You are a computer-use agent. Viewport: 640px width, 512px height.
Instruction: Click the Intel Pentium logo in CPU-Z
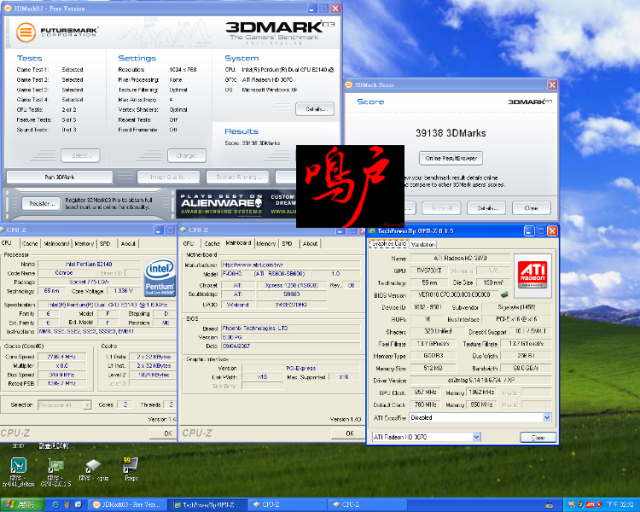pos(160,277)
